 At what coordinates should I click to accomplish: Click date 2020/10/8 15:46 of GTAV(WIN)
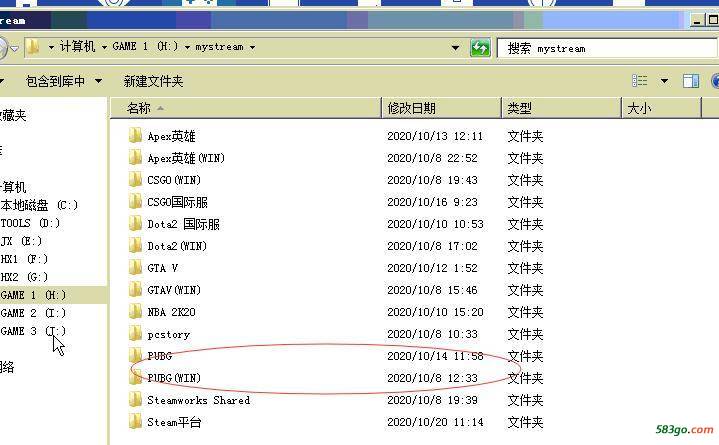[432, 290]
